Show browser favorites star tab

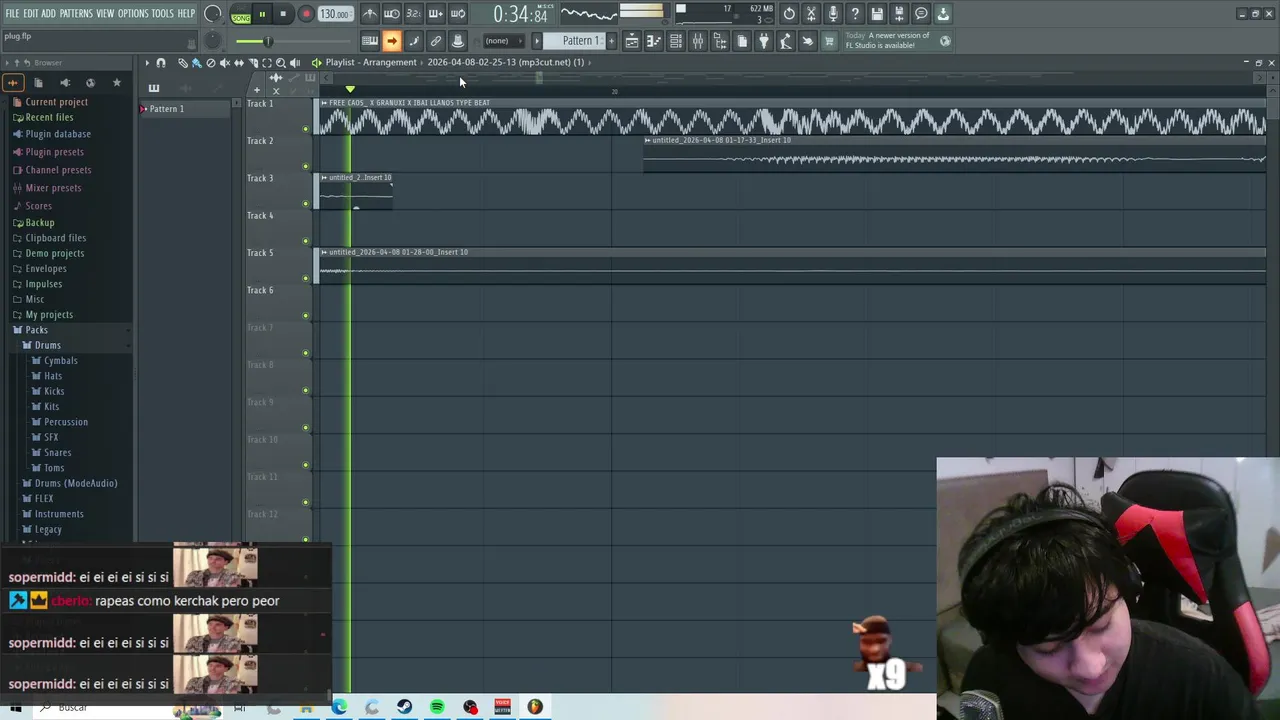click(116, 82)
